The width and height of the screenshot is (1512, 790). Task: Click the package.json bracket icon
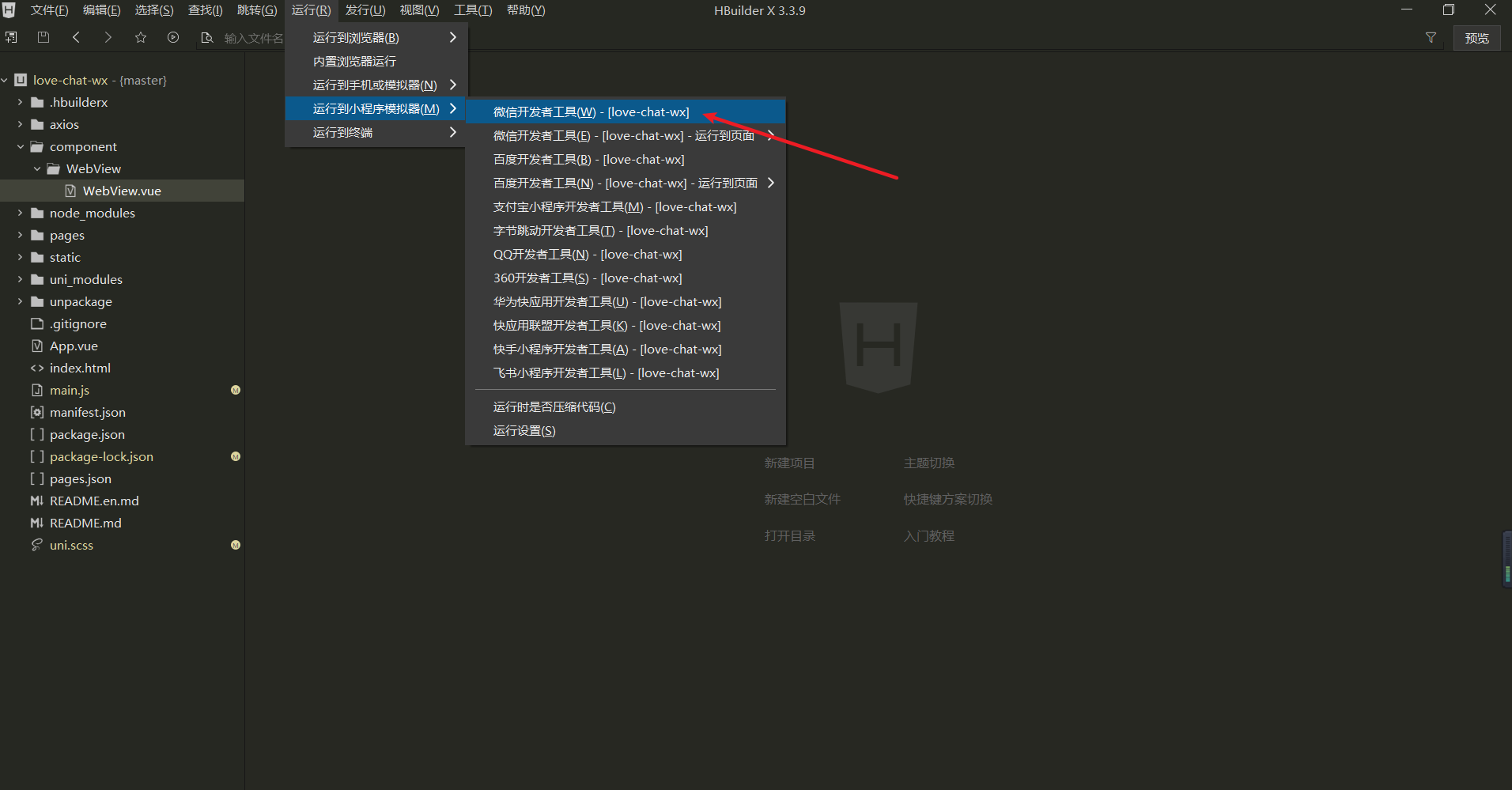click(x=37, y=434)
